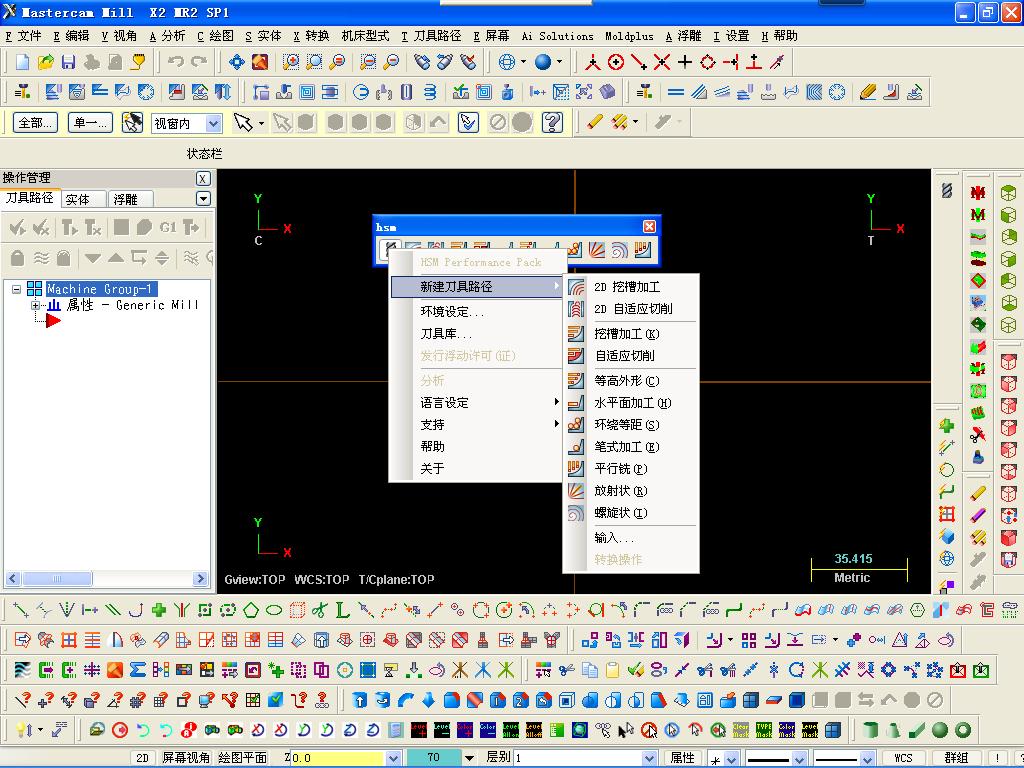Click the New file icon
Screen dimensions: 1024x768
pyautogui.click(x=22, y=62)
